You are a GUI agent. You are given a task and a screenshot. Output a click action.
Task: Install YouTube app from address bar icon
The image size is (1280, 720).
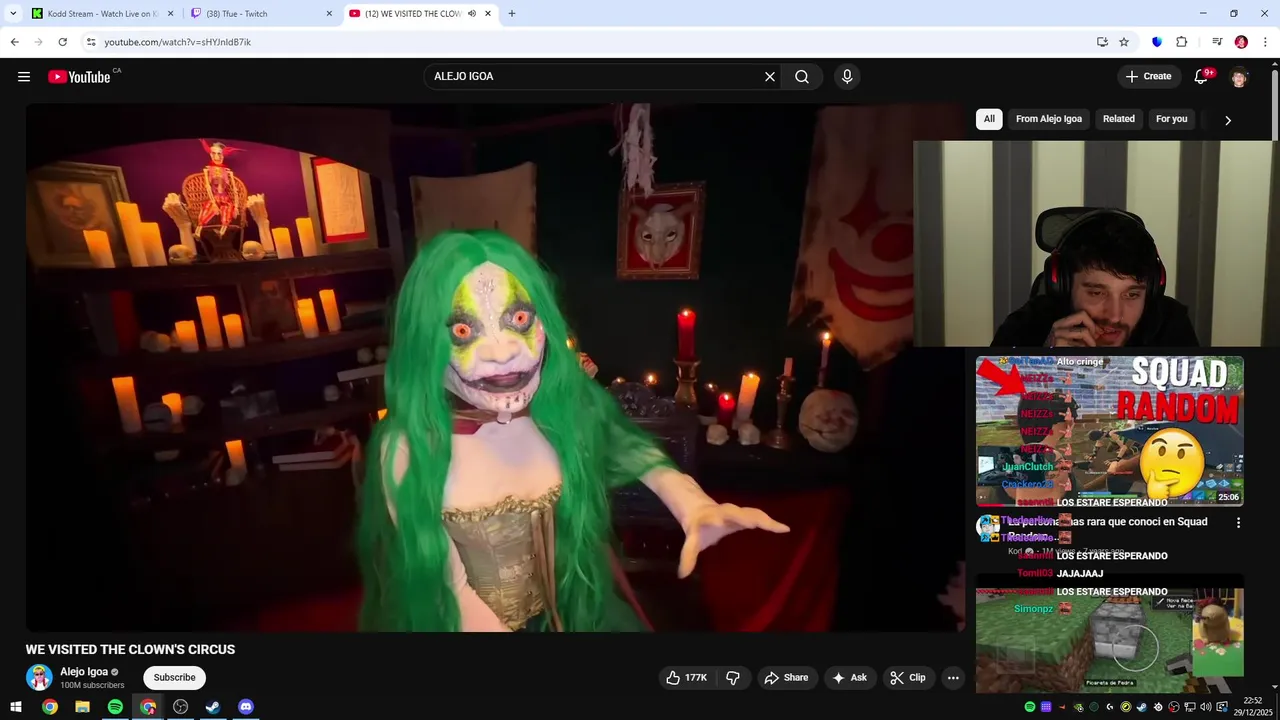pyautogui.click(x=1102, y=42)
